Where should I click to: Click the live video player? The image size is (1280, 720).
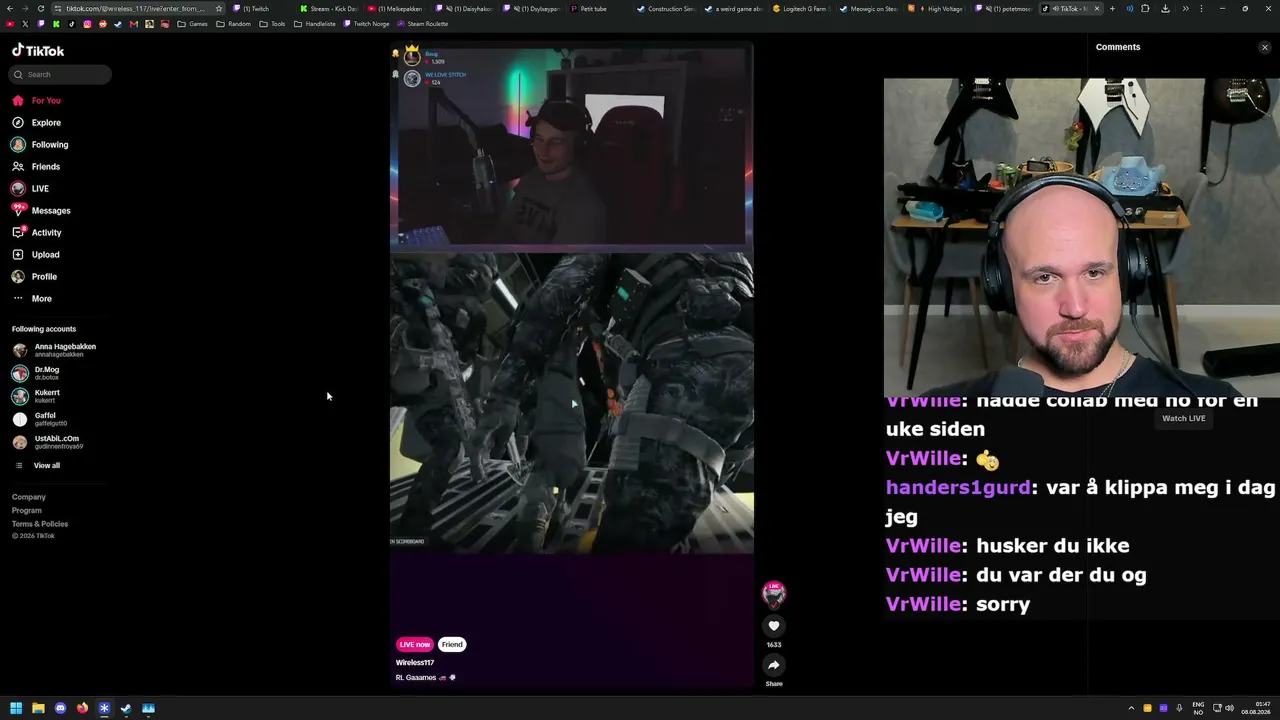(572, 365)
